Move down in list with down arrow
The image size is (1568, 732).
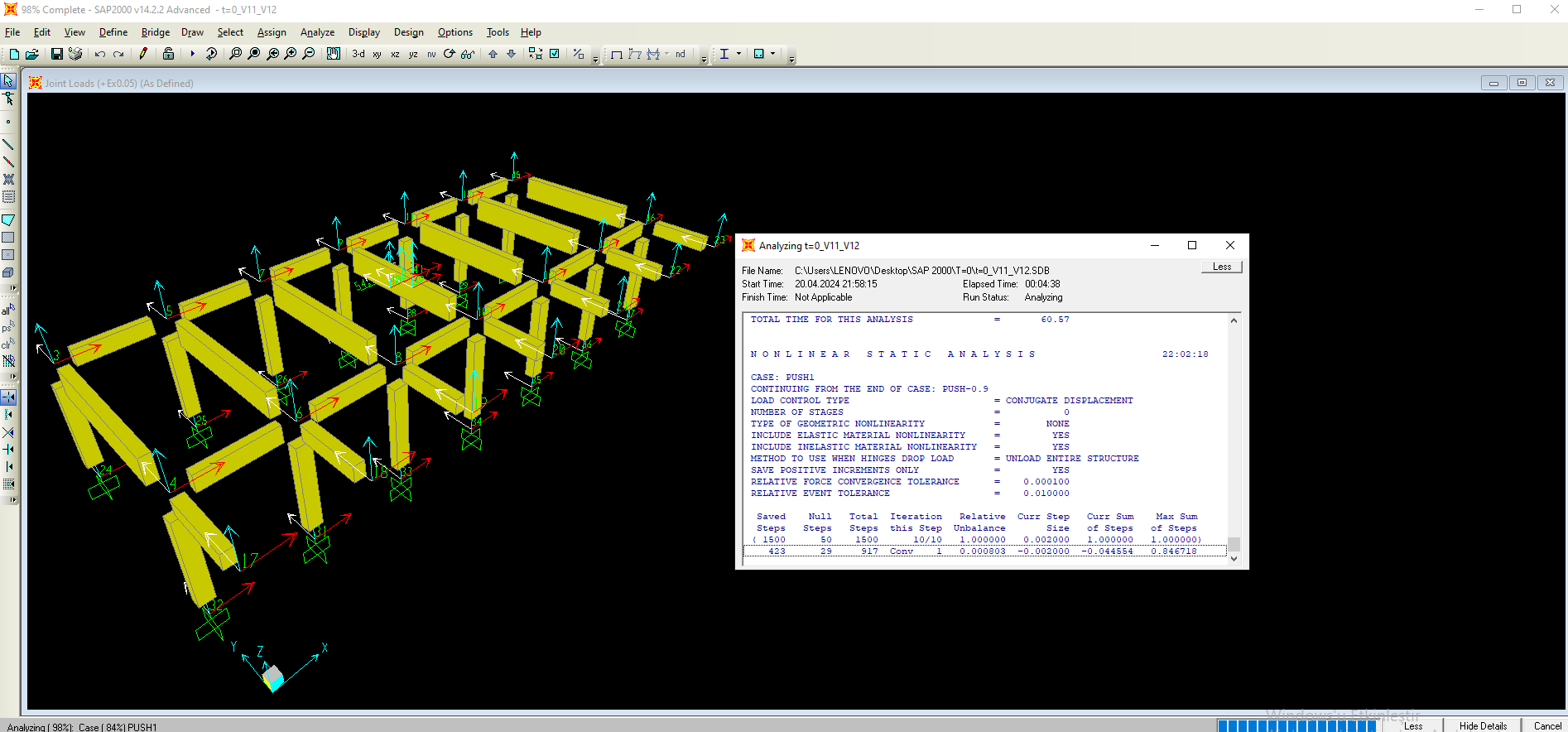(511, 54)
